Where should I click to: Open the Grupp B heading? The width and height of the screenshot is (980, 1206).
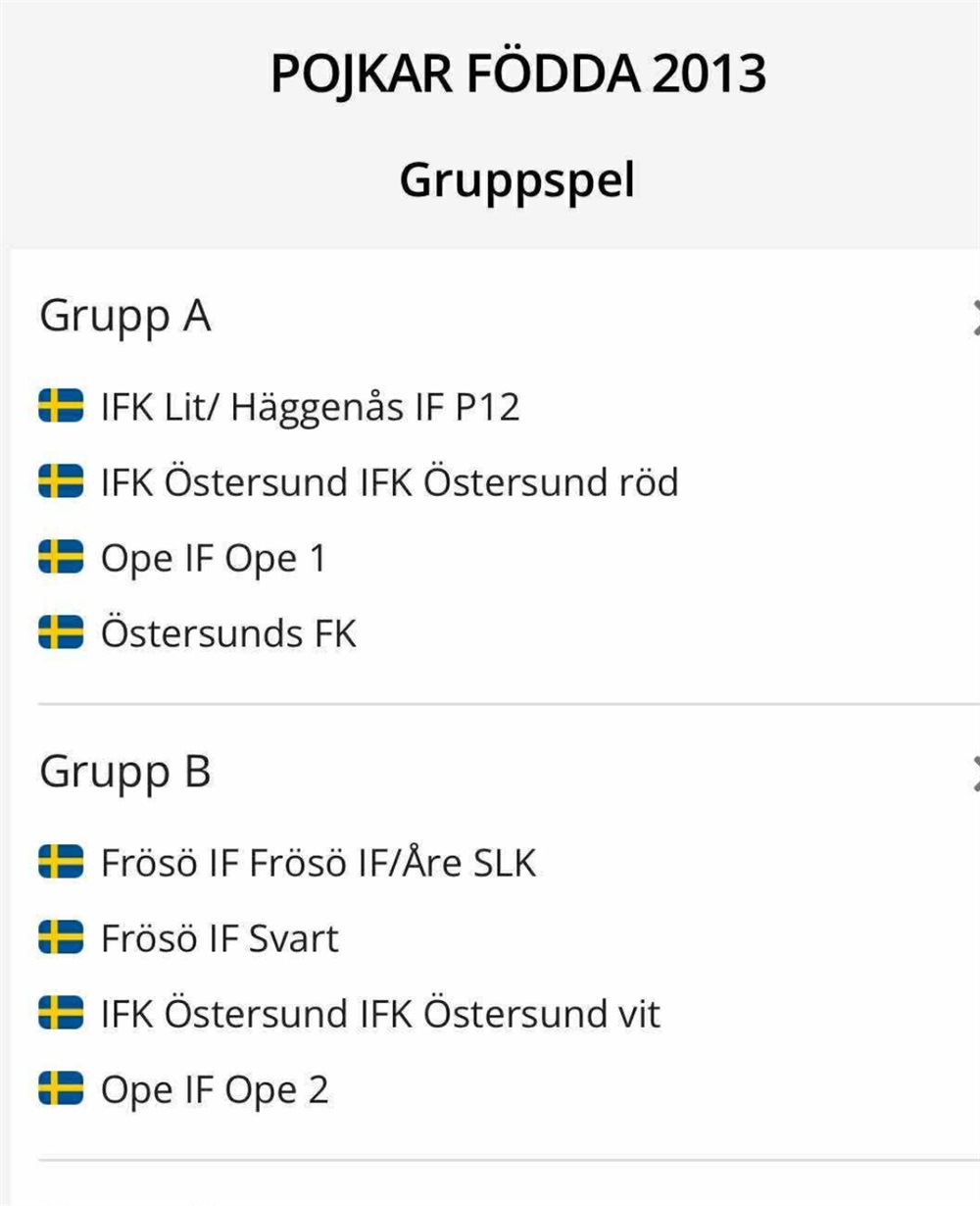point(125,773)
